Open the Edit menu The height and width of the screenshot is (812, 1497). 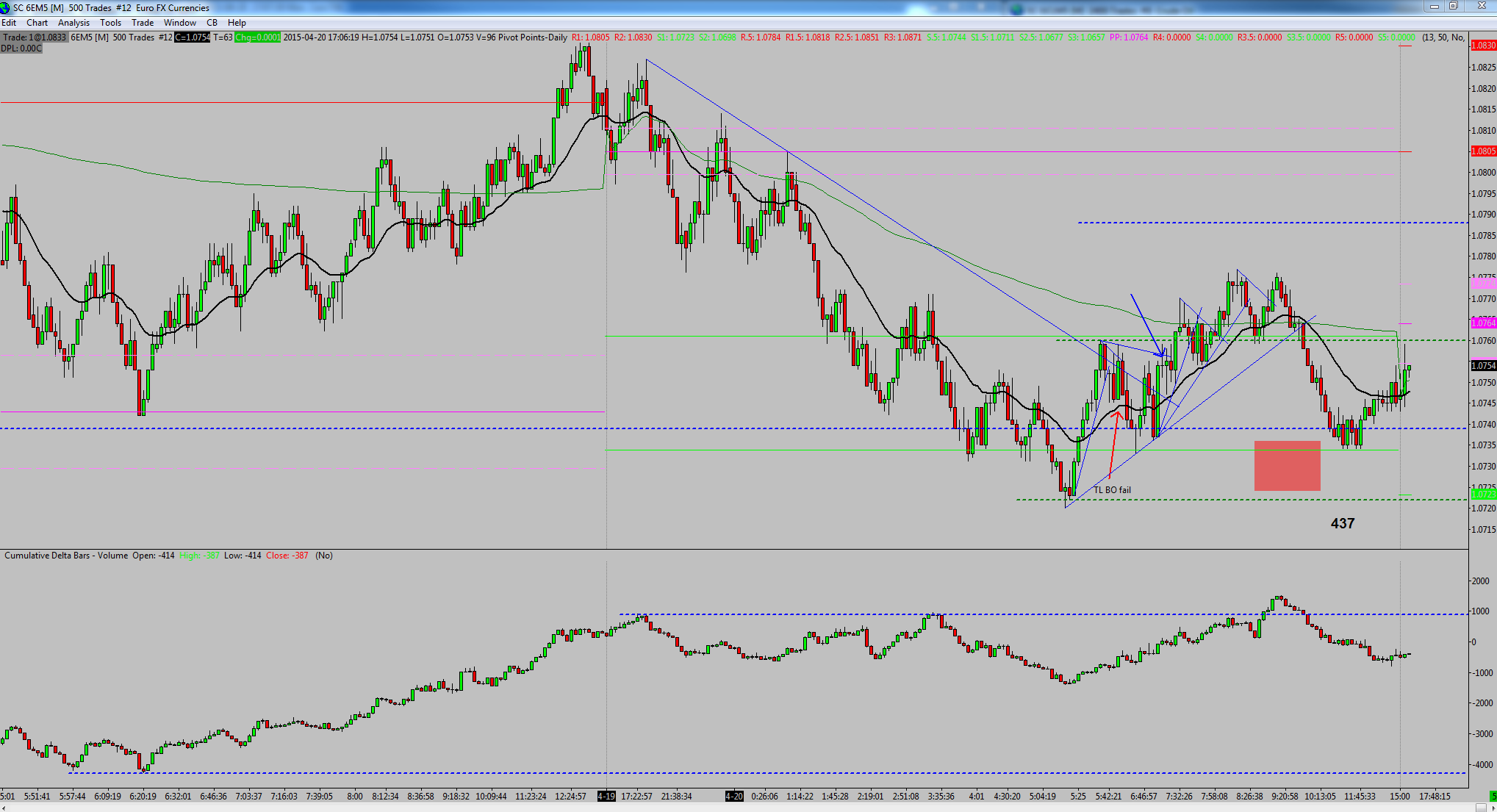coord(9,23)
